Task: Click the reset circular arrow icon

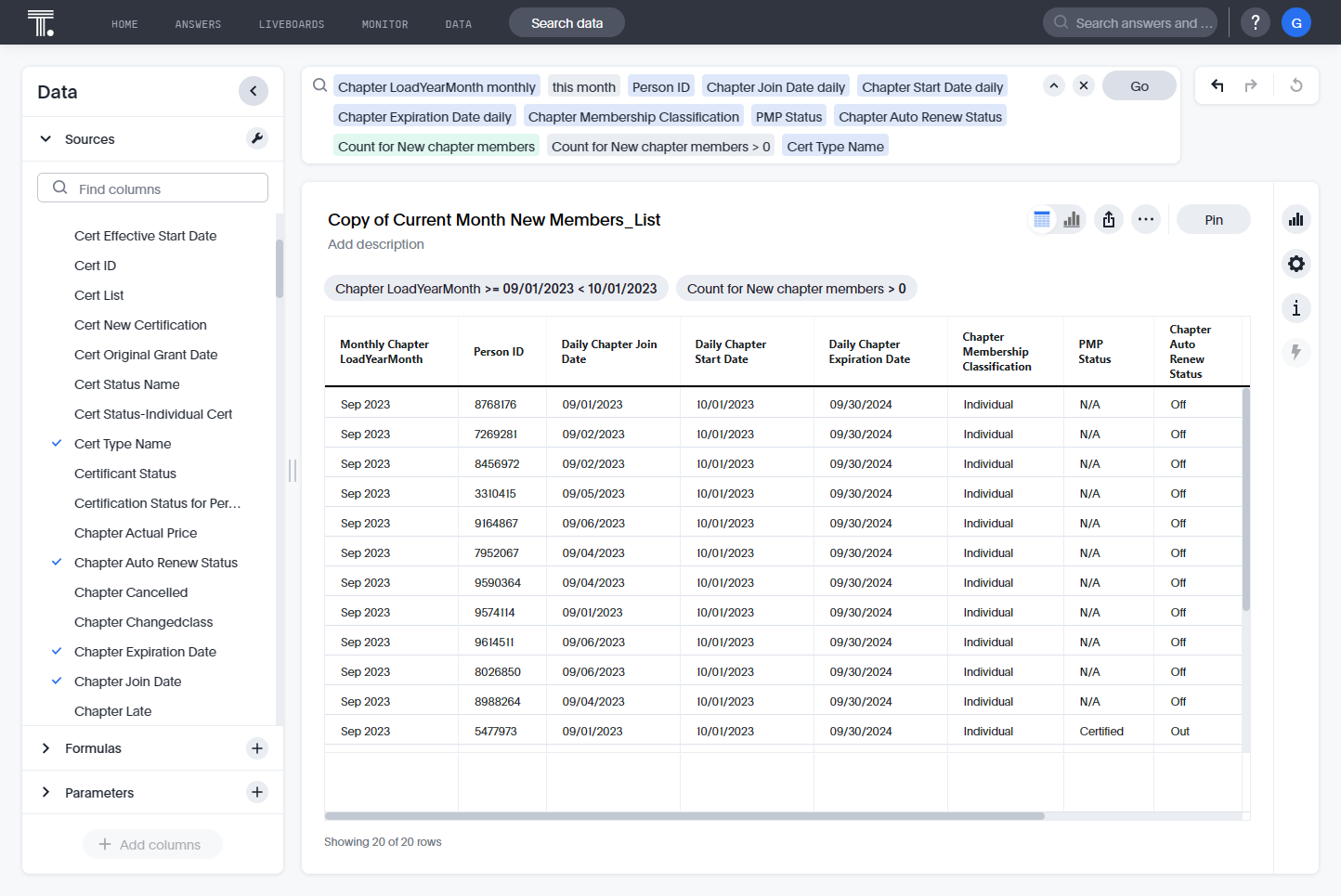Action: pyautogui.click(x=1296, y=85)
